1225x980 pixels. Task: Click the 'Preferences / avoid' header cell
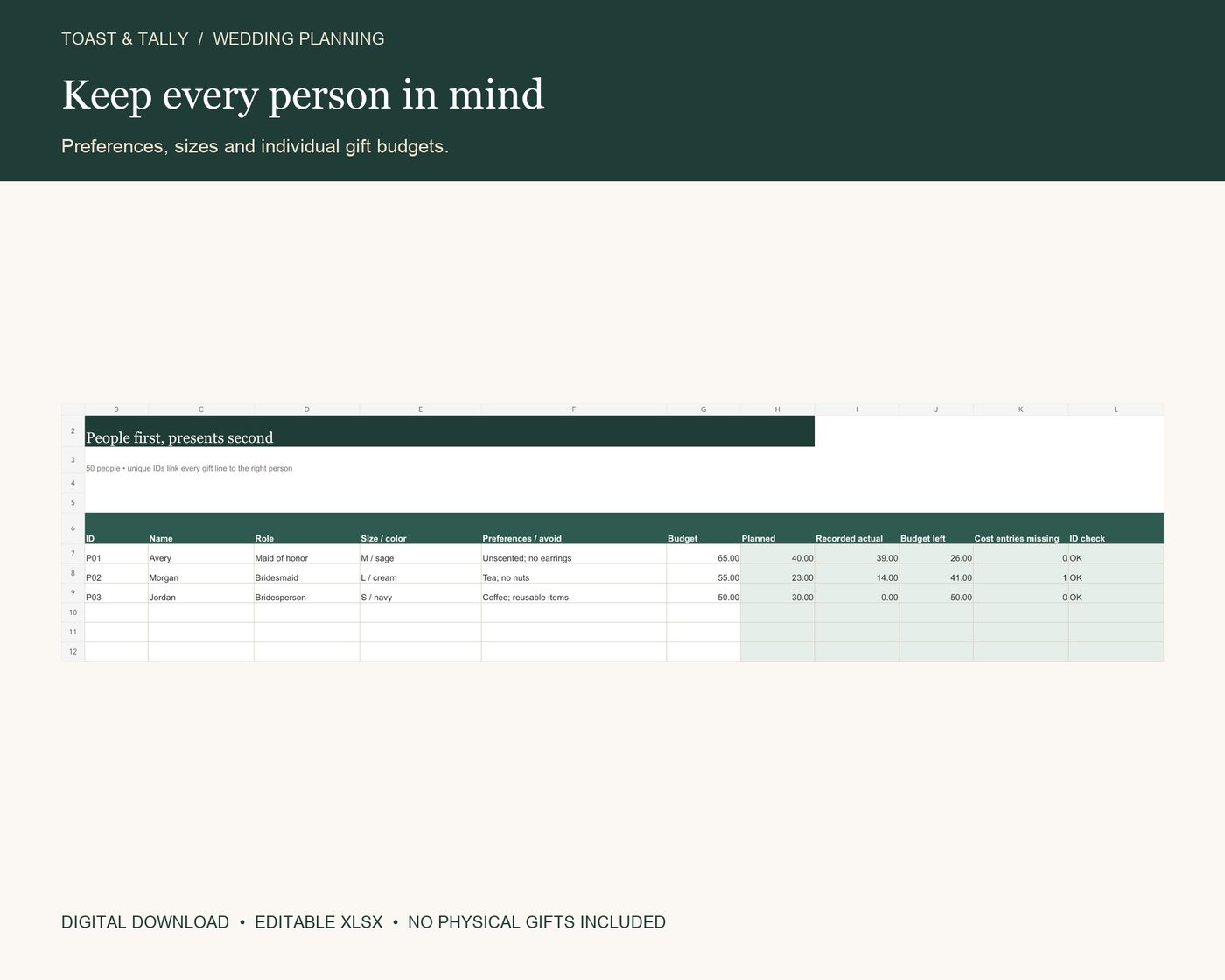point(574,528)
